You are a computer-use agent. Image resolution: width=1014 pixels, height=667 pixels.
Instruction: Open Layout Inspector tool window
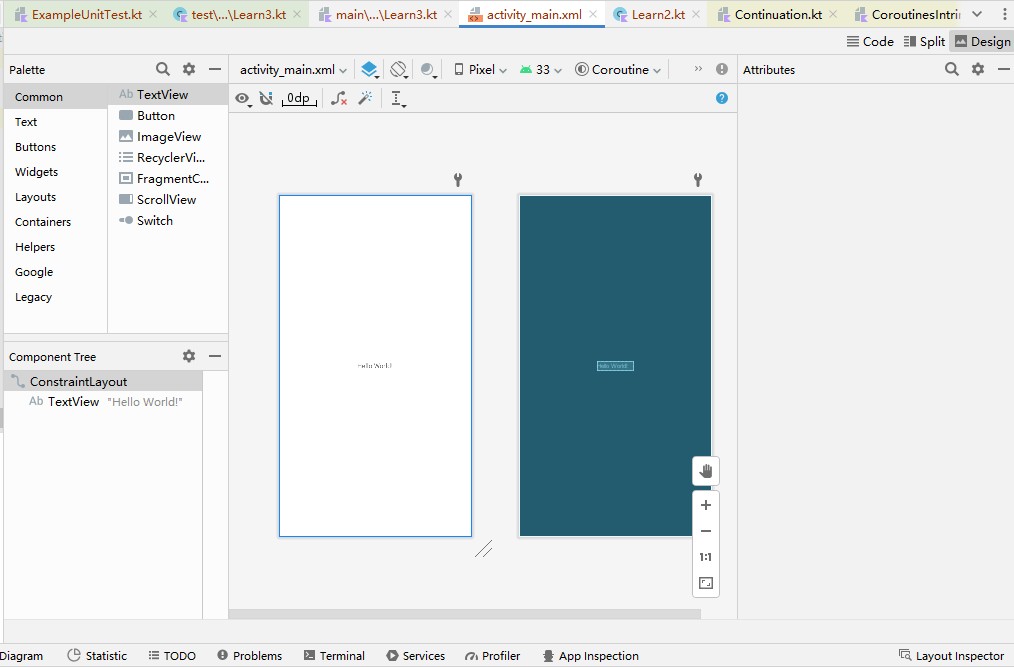(x=951, y=655)
